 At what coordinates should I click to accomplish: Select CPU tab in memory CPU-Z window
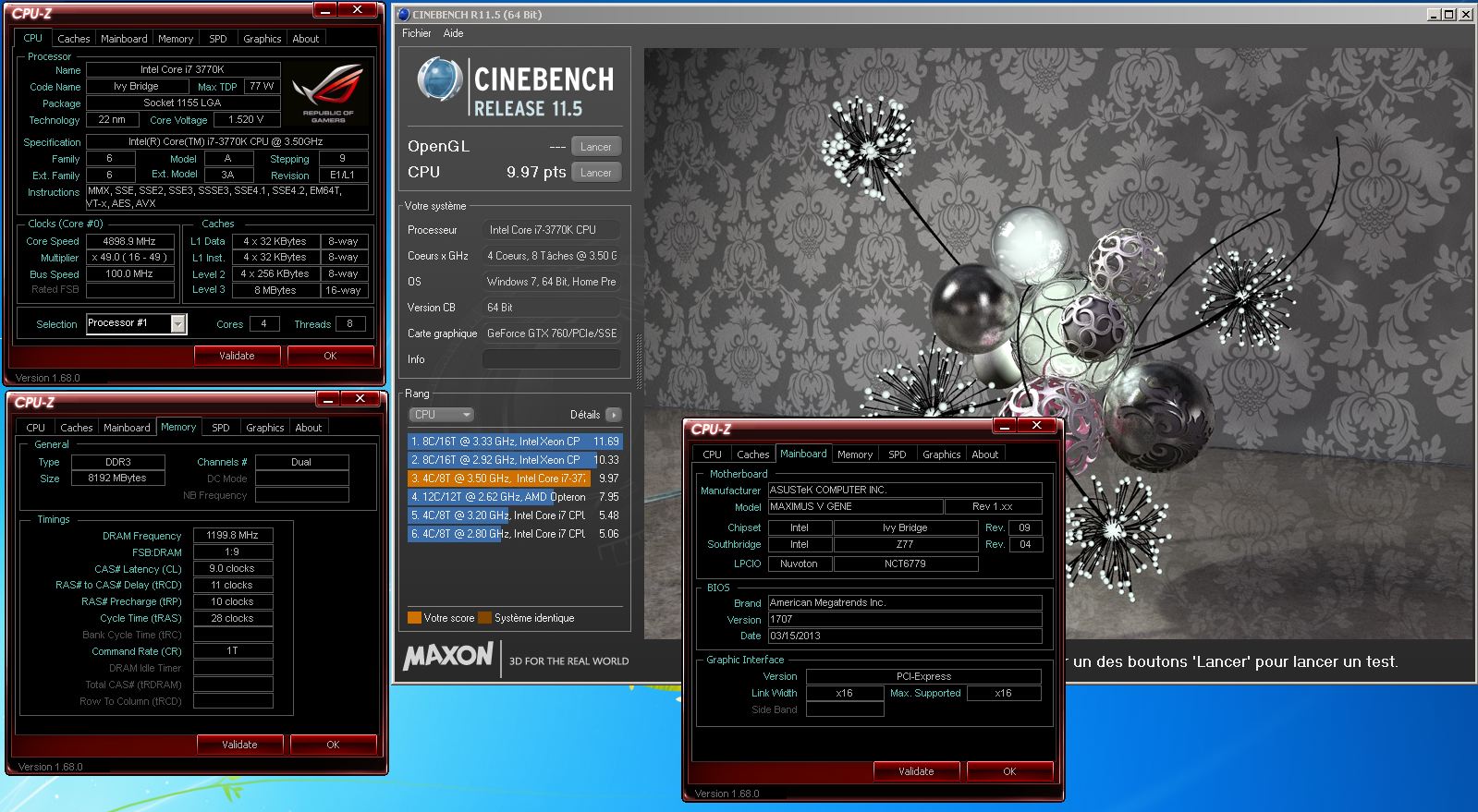[35, 428]
